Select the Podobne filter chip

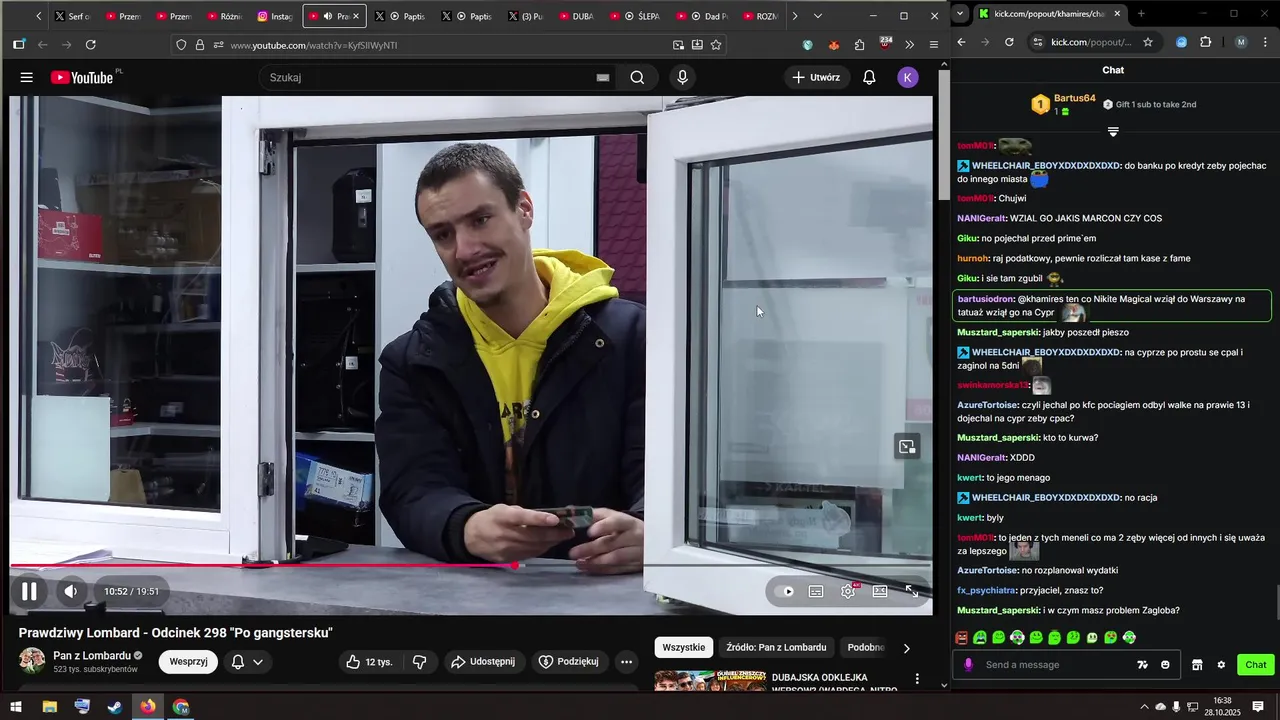866,647
